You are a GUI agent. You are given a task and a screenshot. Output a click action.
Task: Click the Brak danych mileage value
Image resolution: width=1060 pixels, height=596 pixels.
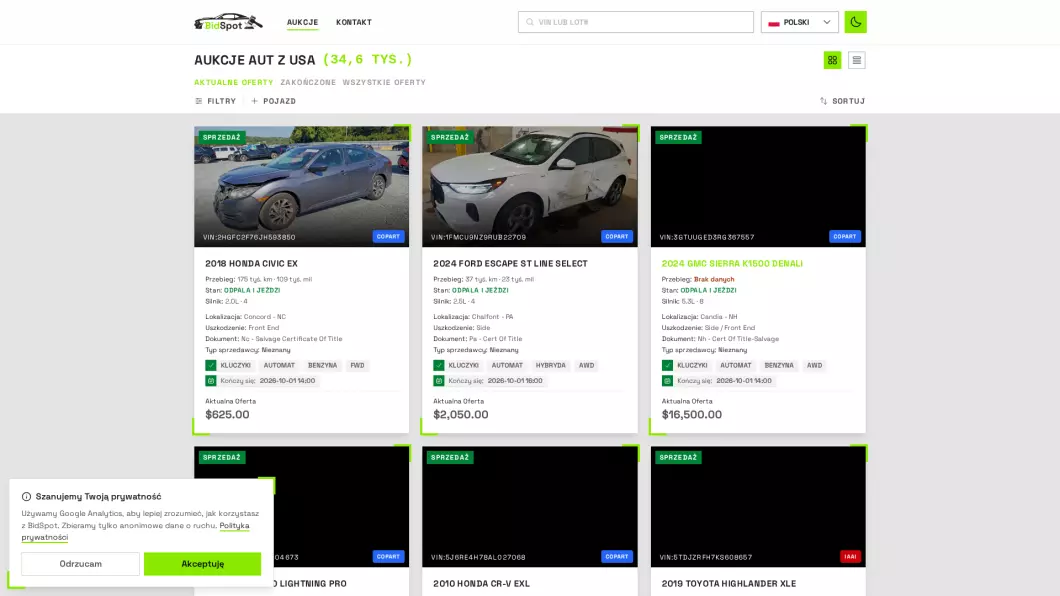pos(714,279)
